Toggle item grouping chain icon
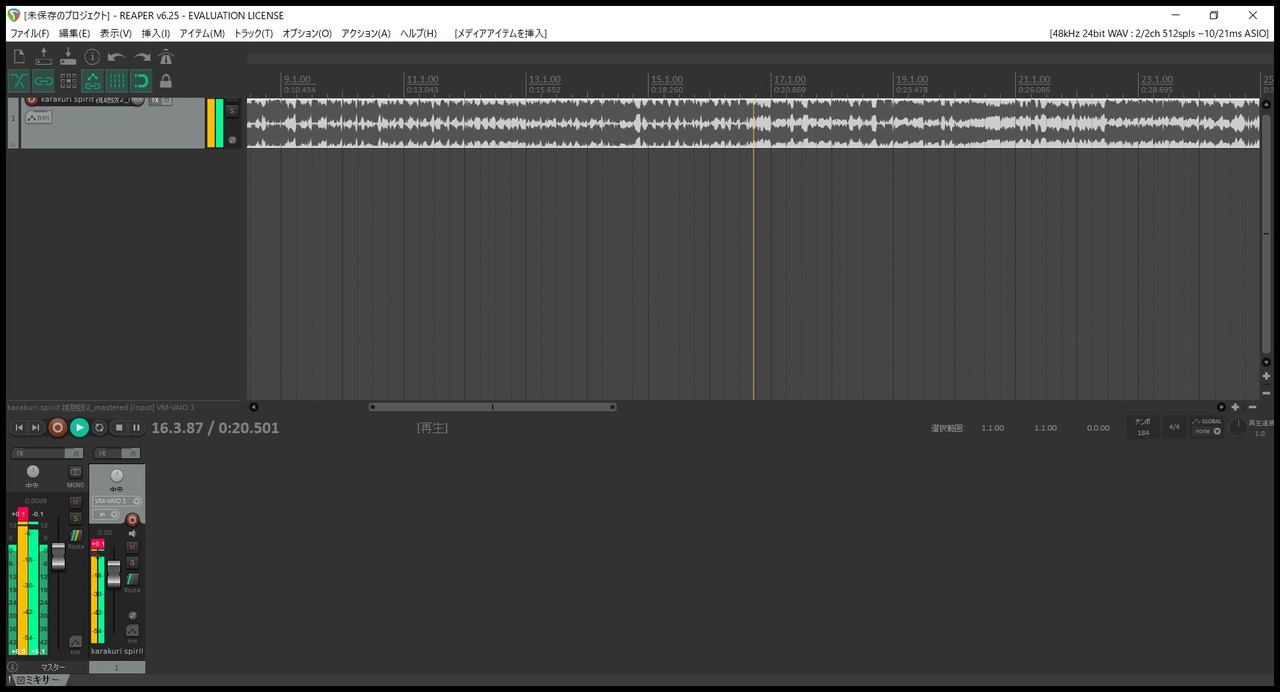The width and height of the screenshot is (1280, 692). point(43,81)
